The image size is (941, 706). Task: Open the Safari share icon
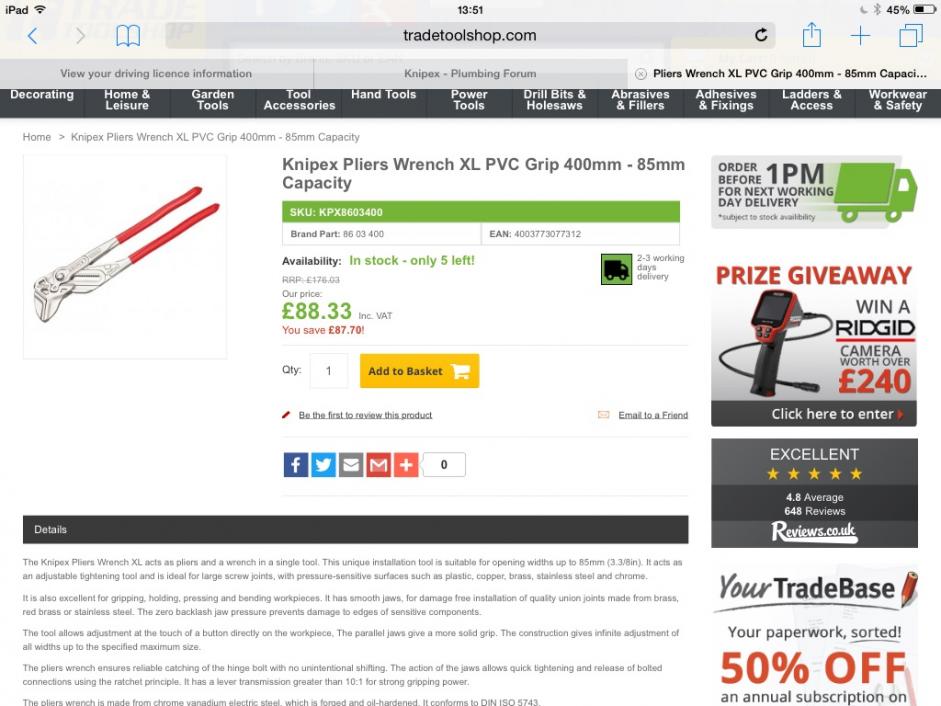tap(811, 35)
